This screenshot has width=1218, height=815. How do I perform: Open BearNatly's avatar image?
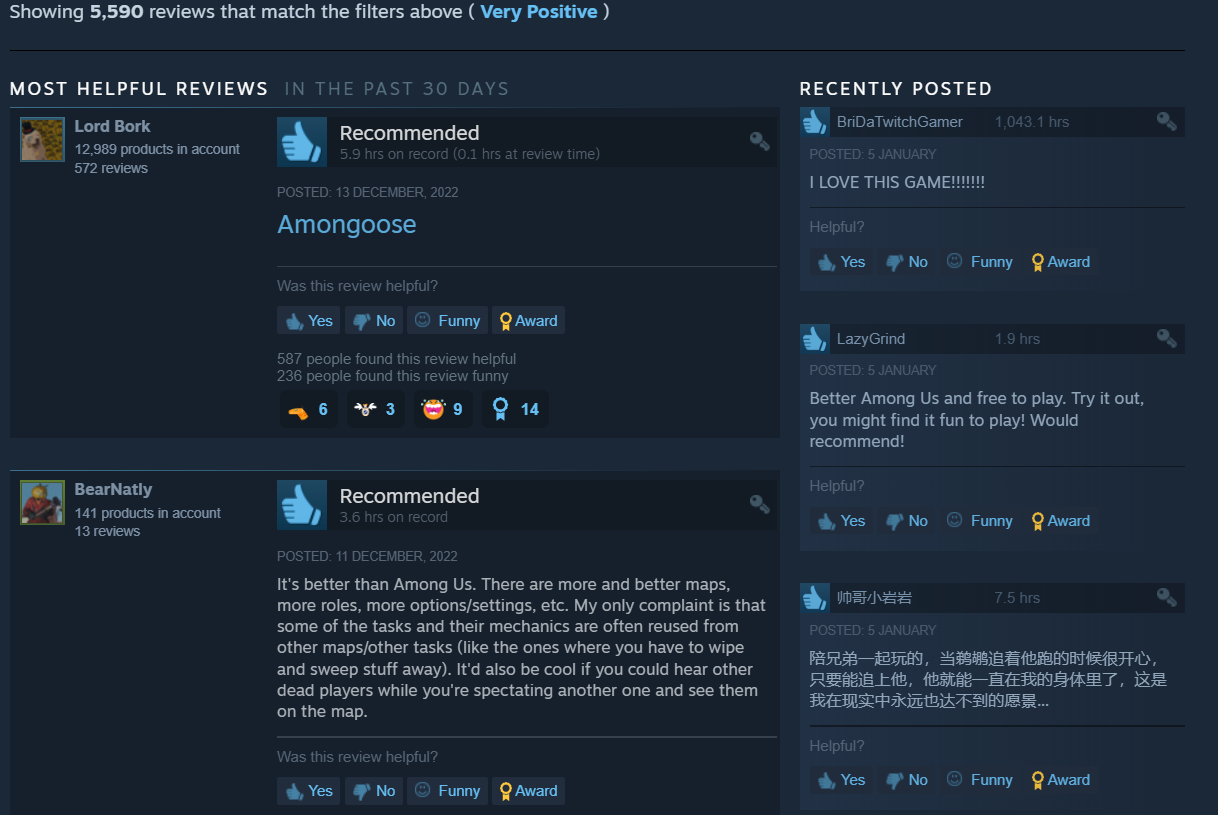pos(42,502)
